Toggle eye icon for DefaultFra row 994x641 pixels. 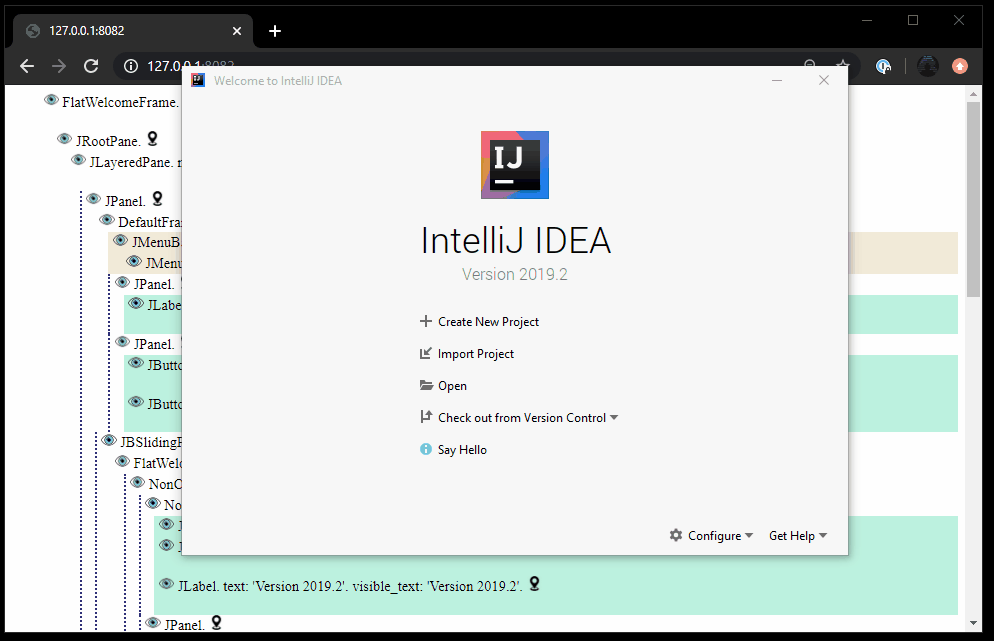click(x=107, y=220)
